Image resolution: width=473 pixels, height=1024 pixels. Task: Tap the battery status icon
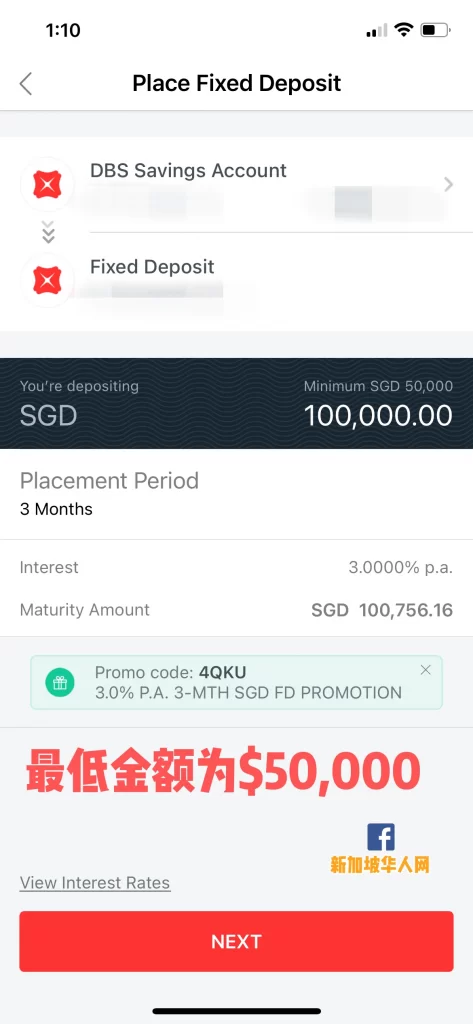(435, 30)
